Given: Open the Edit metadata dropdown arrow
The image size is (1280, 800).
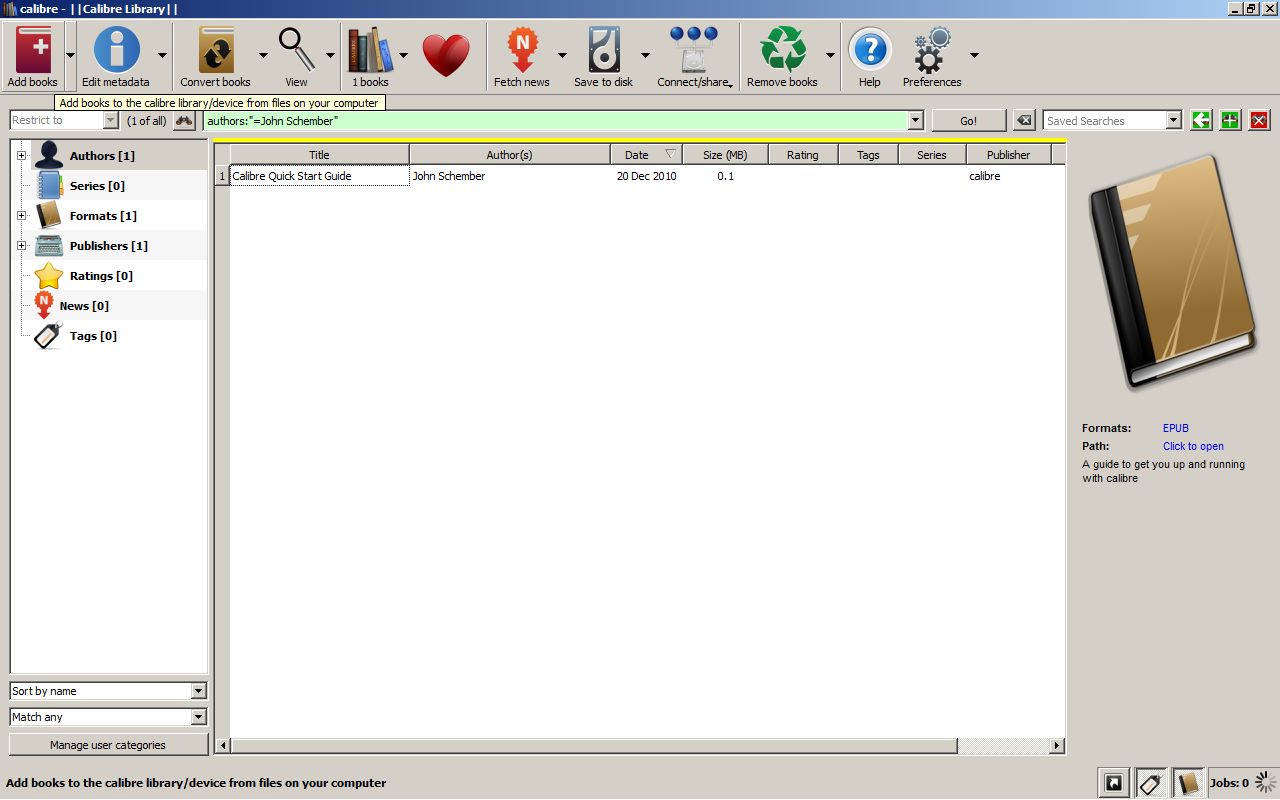Looking at the screenshot, I should click(x=161, y=56).
